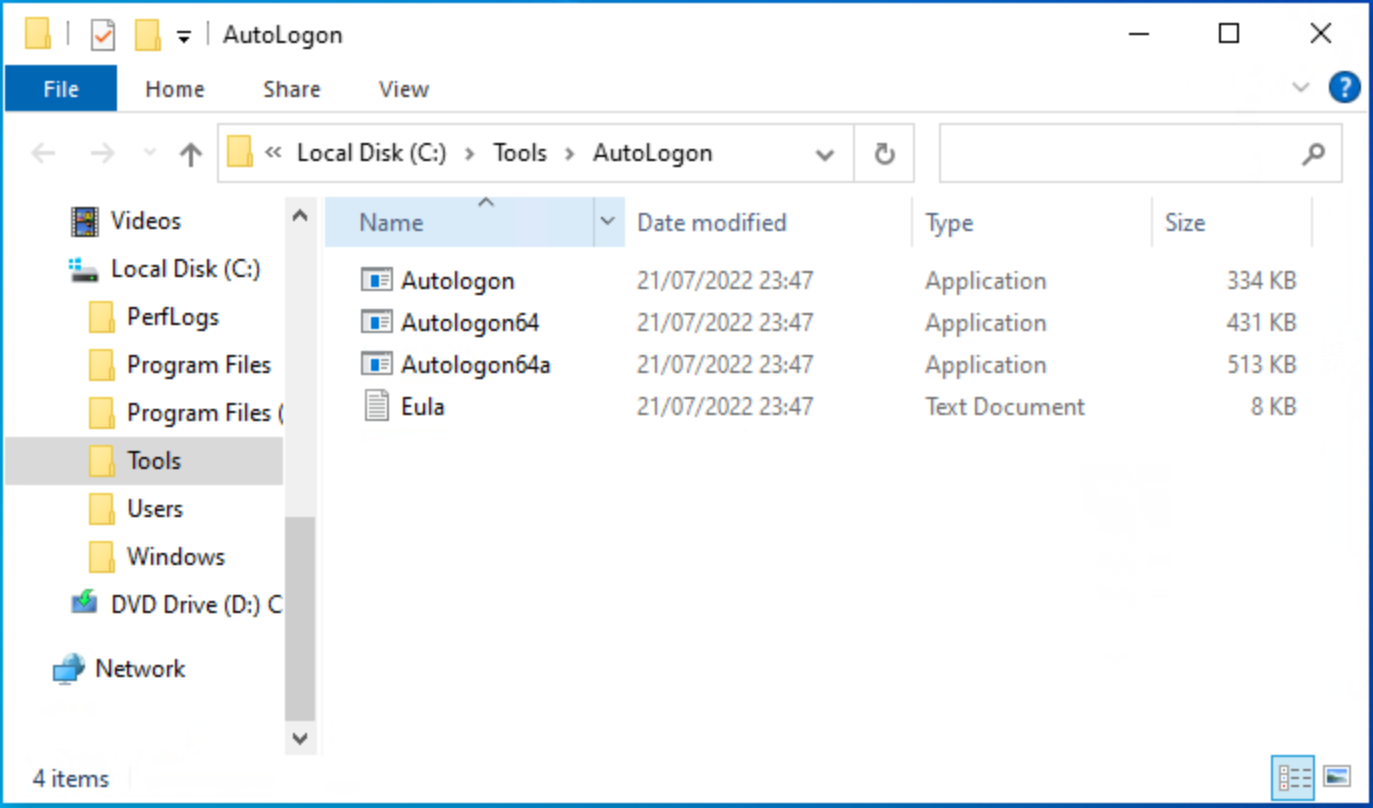Switch to the View ribbon tab
1373x808 pixels.
tap(403, 89)
